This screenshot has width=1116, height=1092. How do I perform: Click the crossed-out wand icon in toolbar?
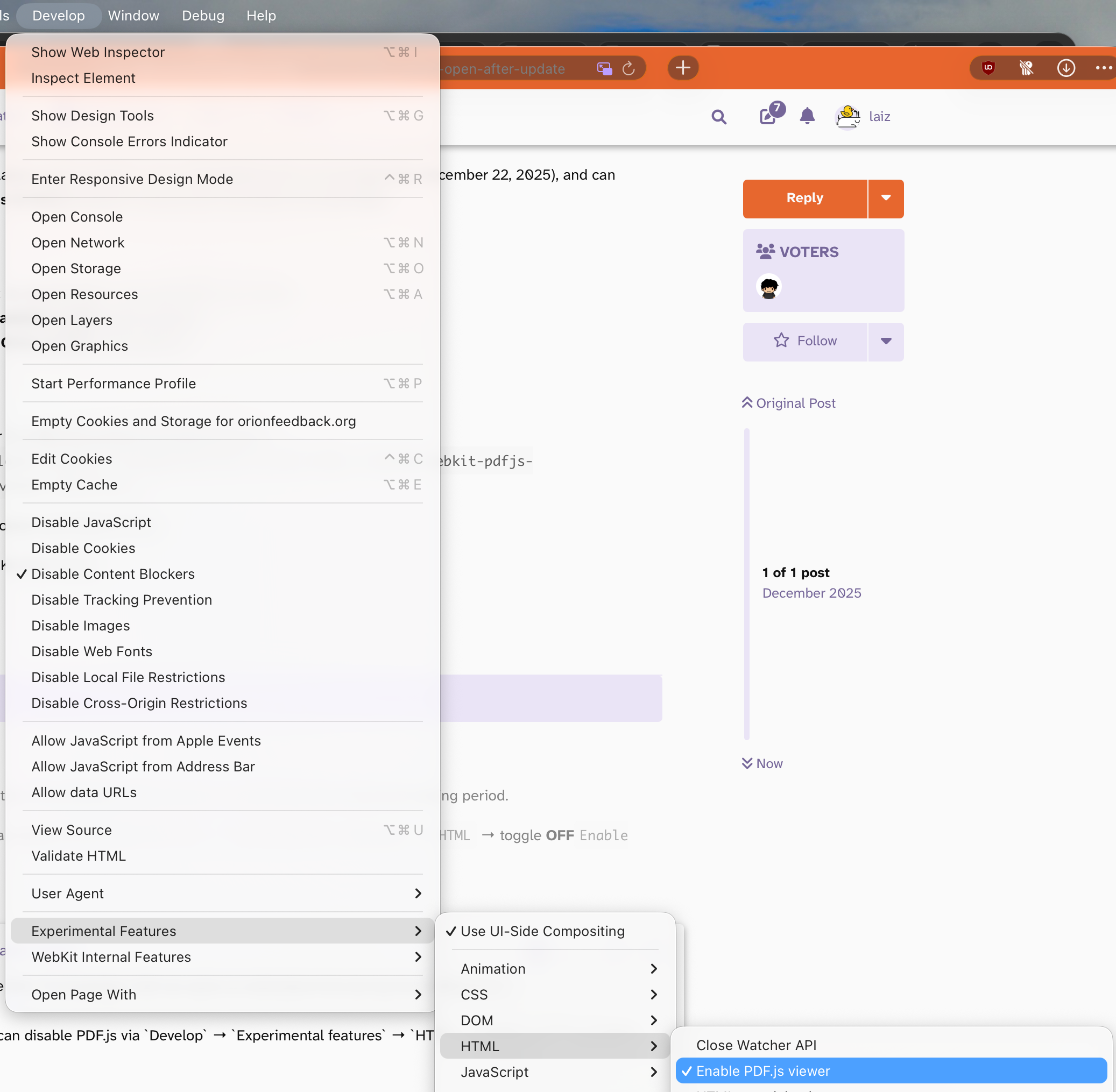1027,68
